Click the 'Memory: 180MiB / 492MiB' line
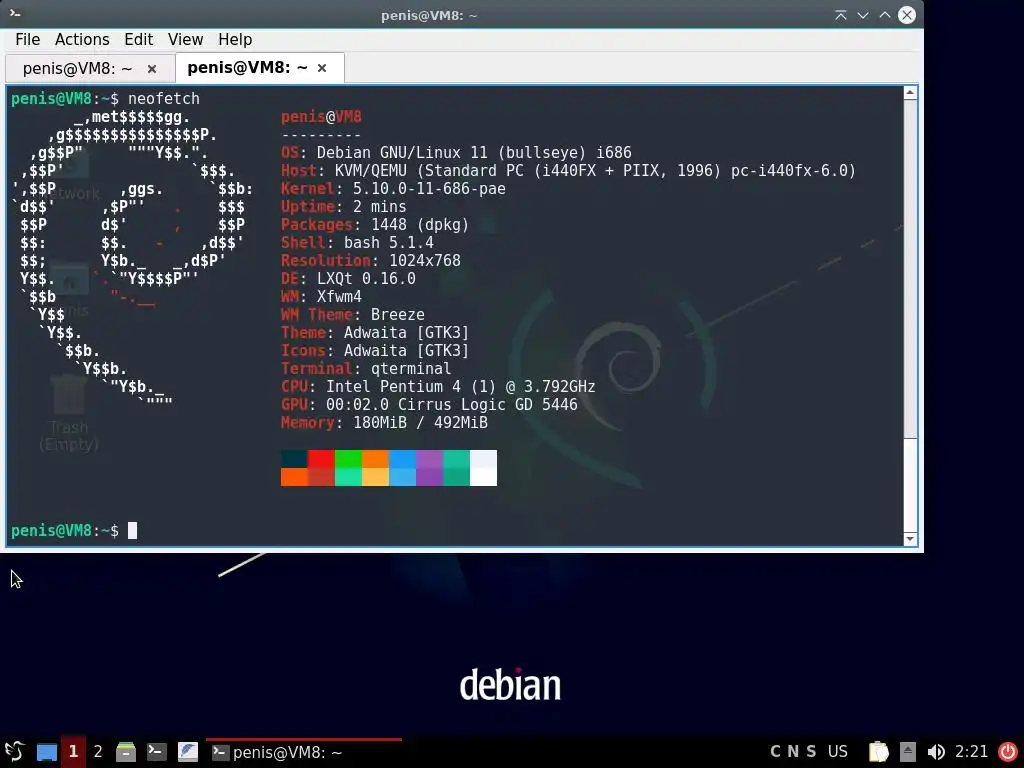 (x=384, y=423)
